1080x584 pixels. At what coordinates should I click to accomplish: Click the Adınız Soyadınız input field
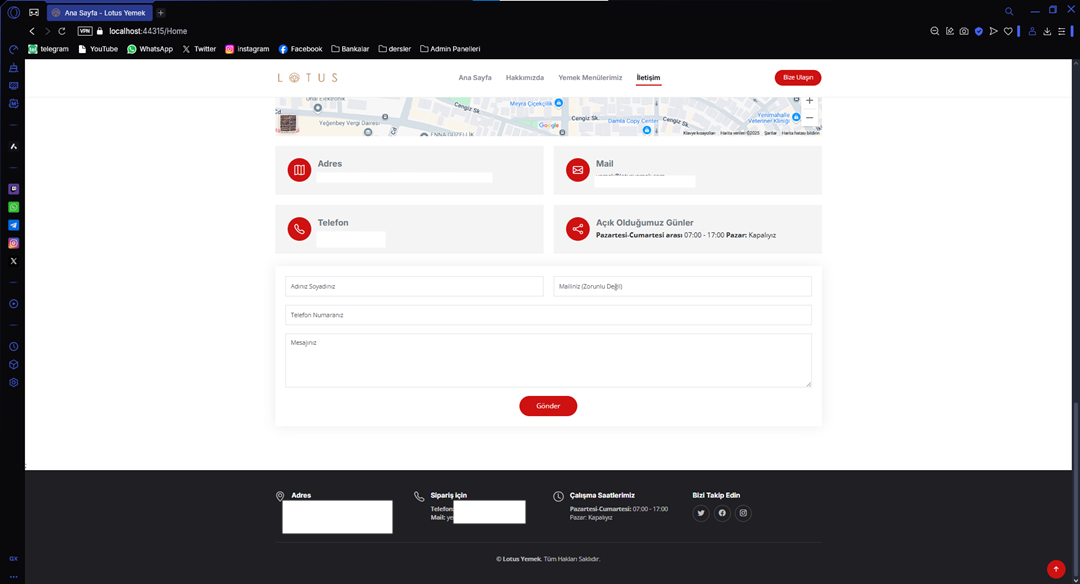click(x=414, y=286)
